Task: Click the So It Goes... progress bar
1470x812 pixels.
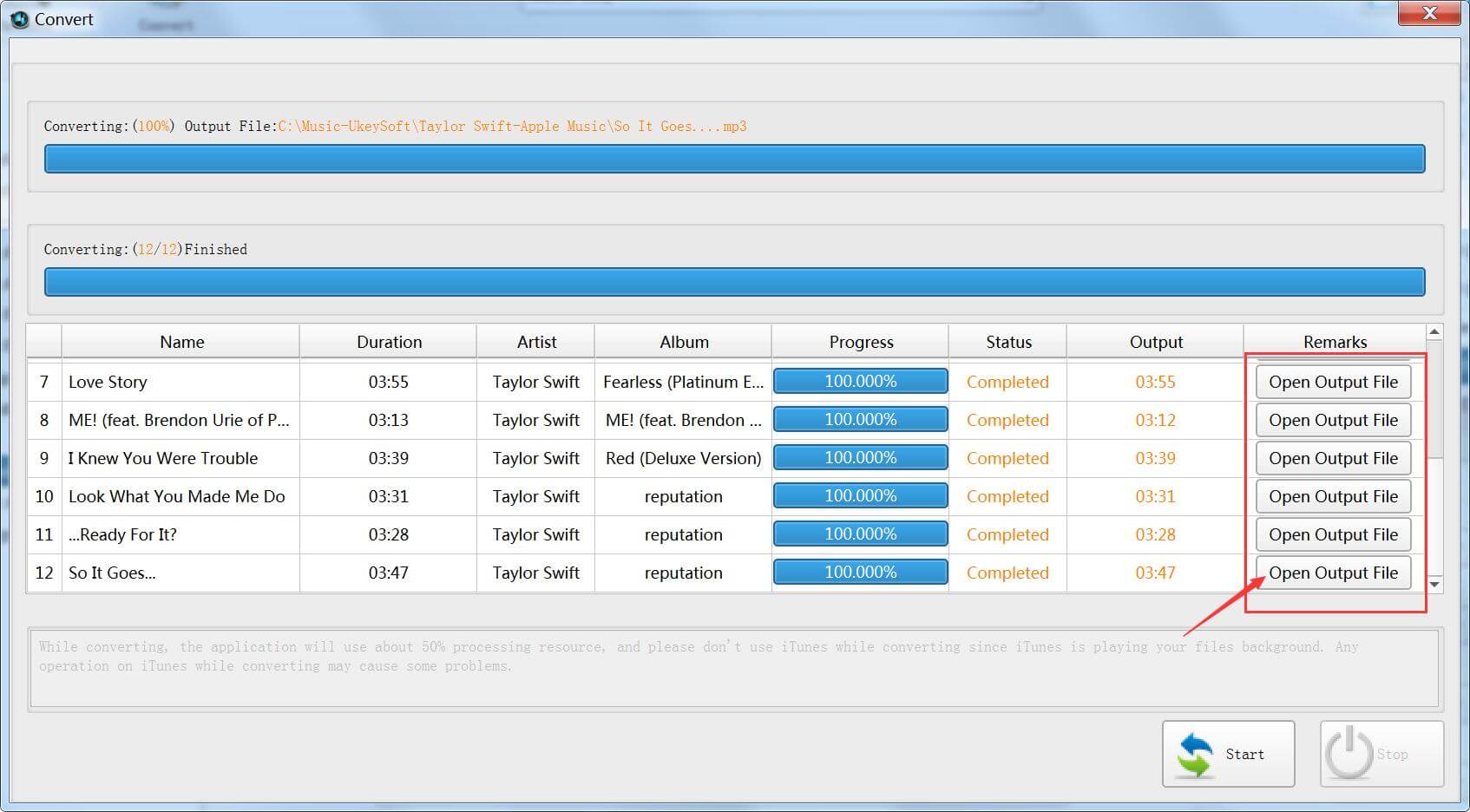Action: click(861, 573)
